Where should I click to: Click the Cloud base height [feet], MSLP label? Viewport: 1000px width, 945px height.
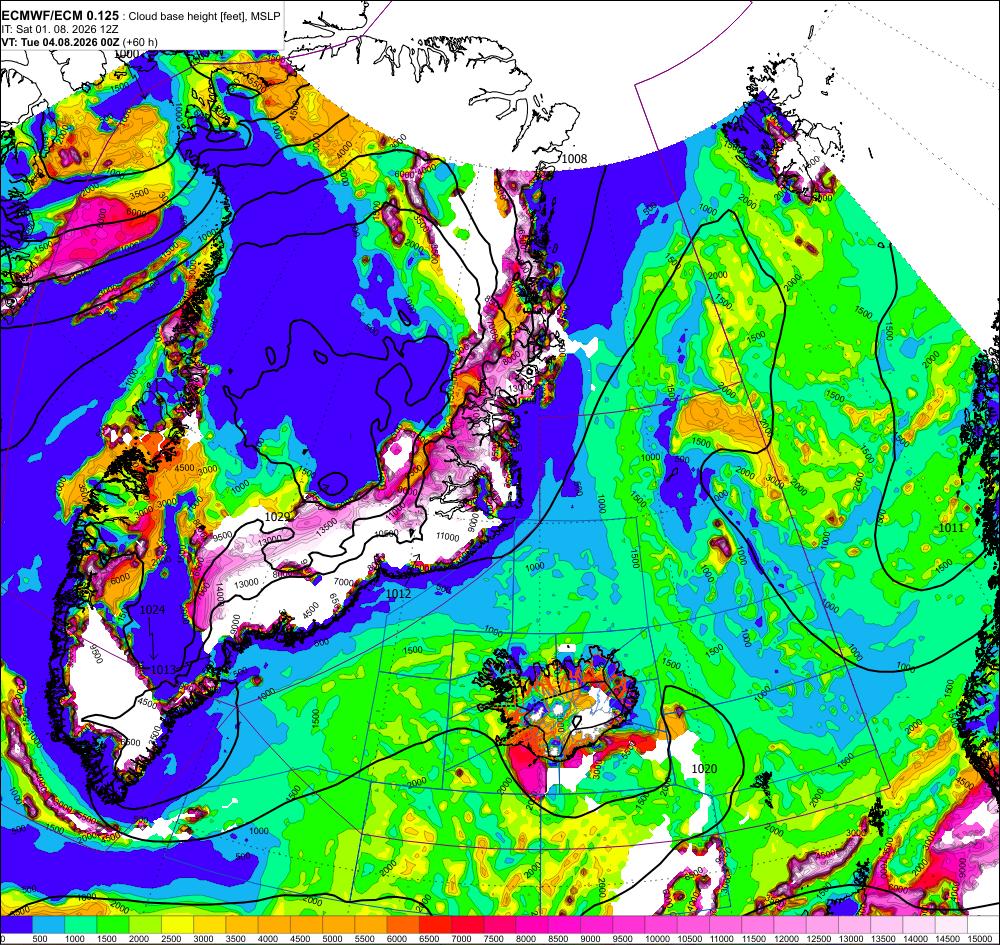(203, 17)
